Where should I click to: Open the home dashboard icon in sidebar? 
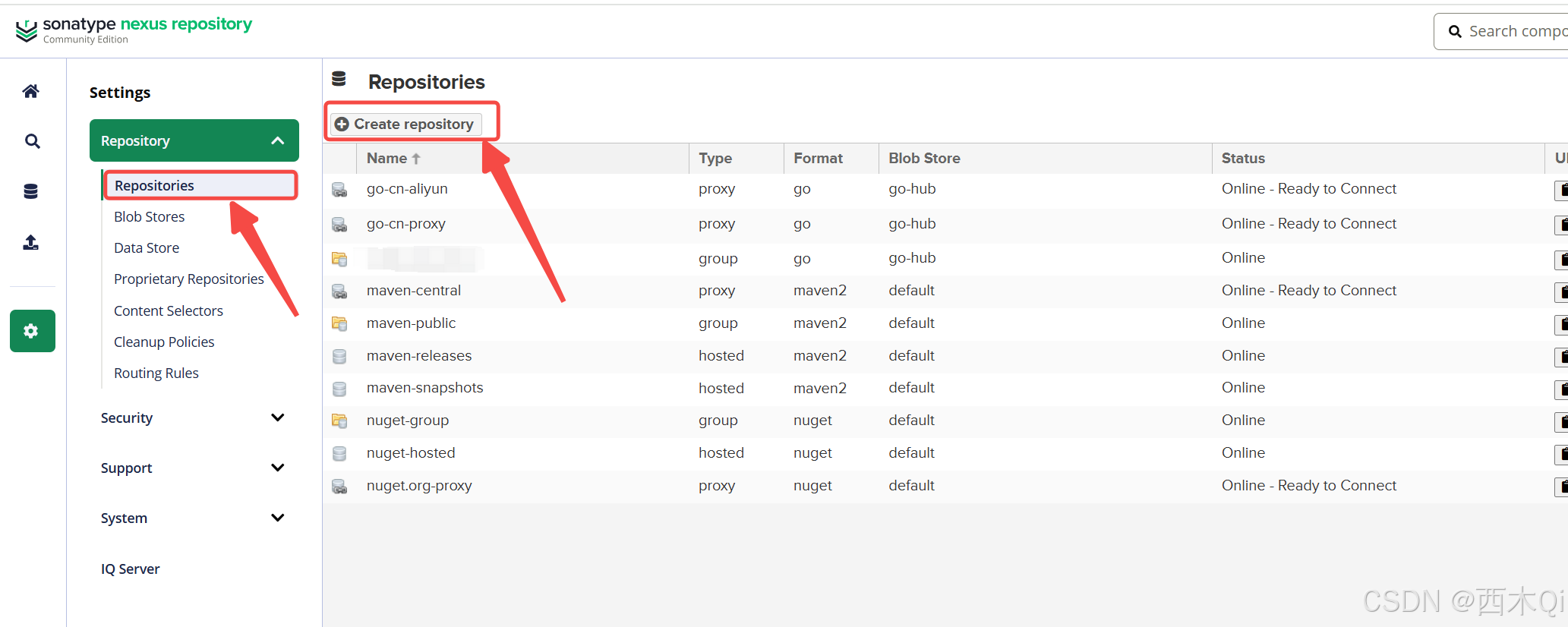(31, 91)
